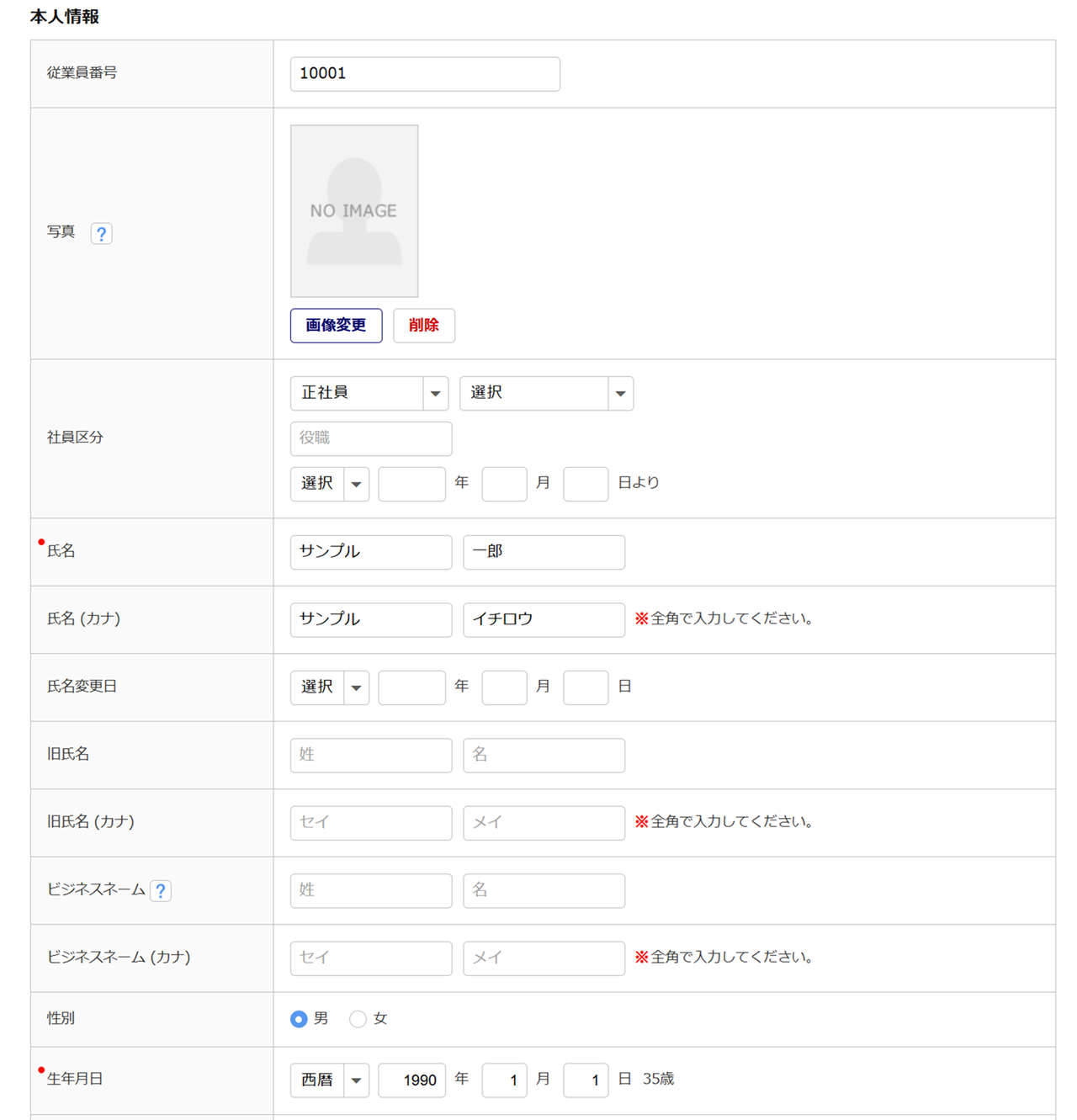Click the イチロウ kana first name field
The image size is (1077, 1120).
544,620
